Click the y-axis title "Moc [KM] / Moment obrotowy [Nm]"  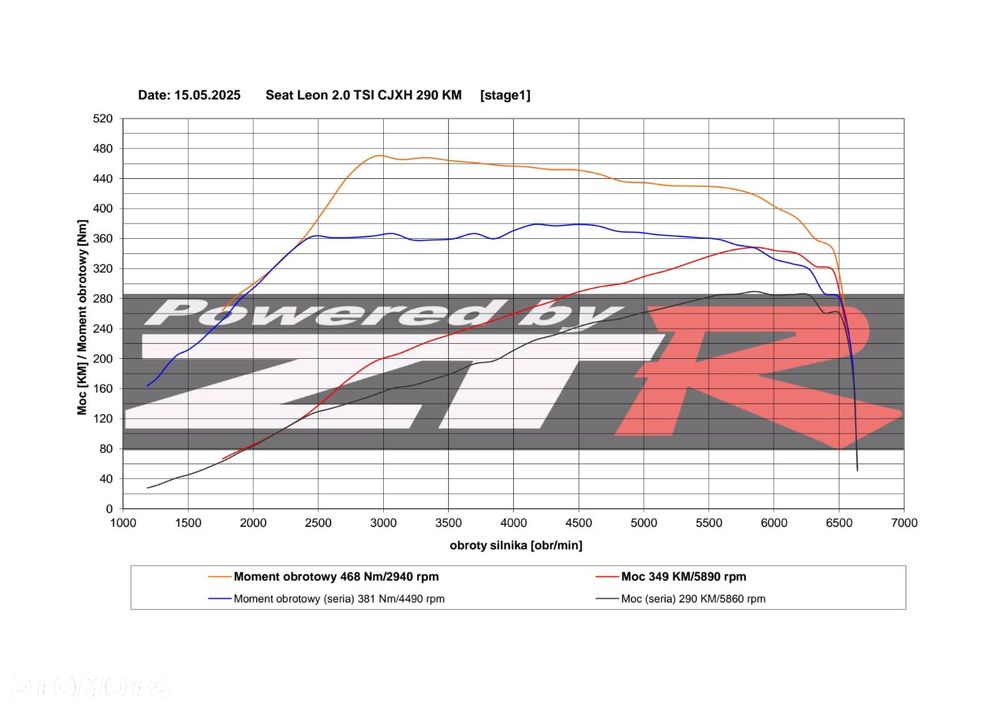click(x=82, y=317)
